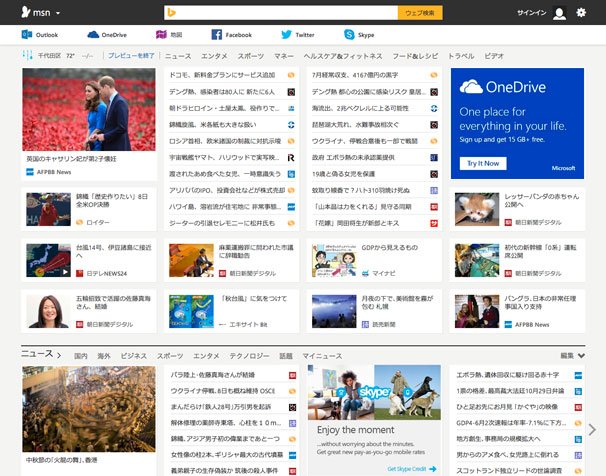Click the R icon beside the ヤマト headline
The image size is (606, 476).
click(x=291, y=158)
